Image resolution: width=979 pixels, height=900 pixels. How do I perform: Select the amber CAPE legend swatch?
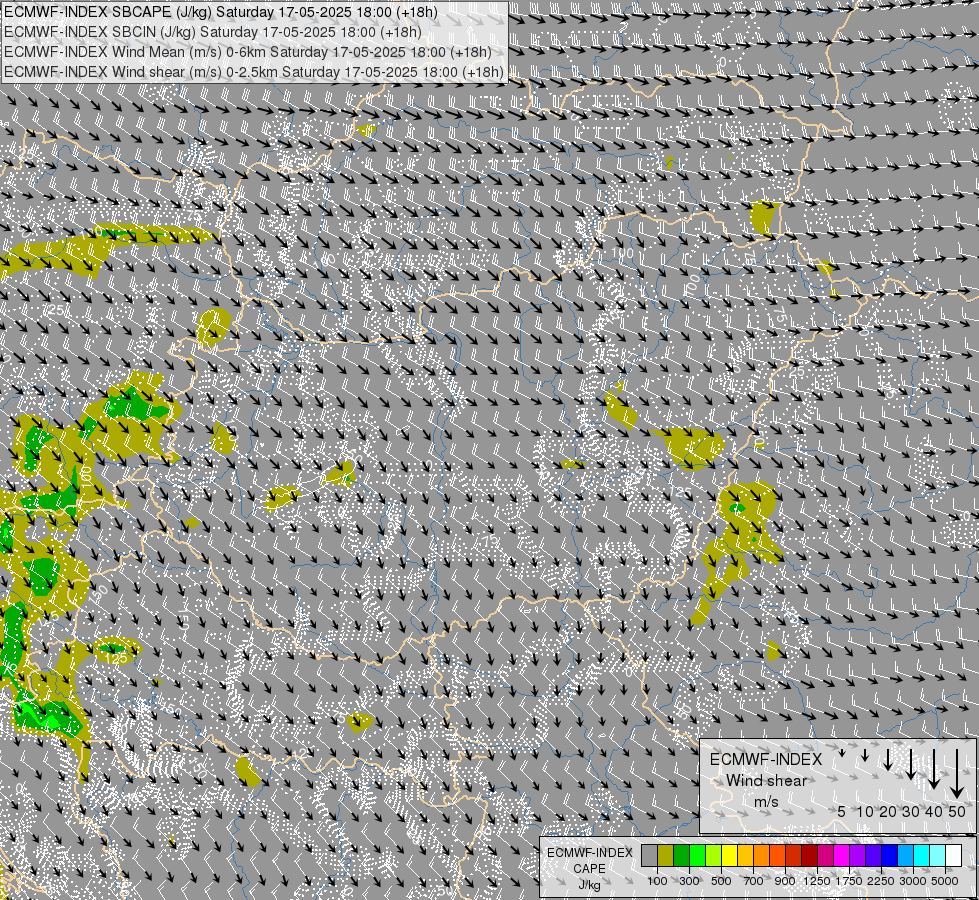coord(745,856)
